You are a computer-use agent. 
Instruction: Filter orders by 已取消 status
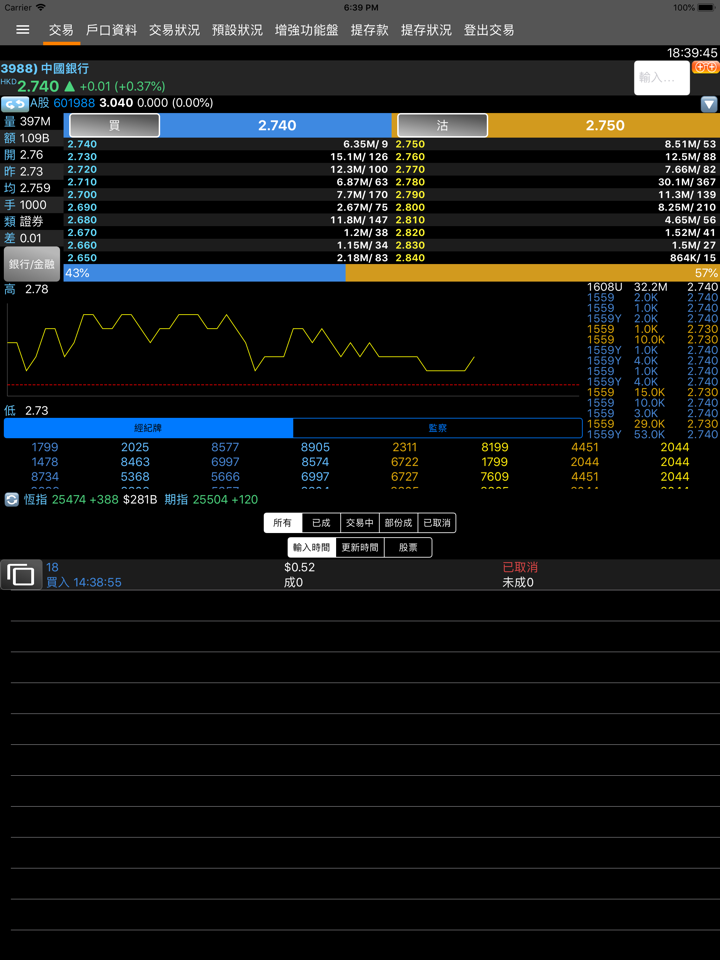pyautogui.click(x=437, y=523)
